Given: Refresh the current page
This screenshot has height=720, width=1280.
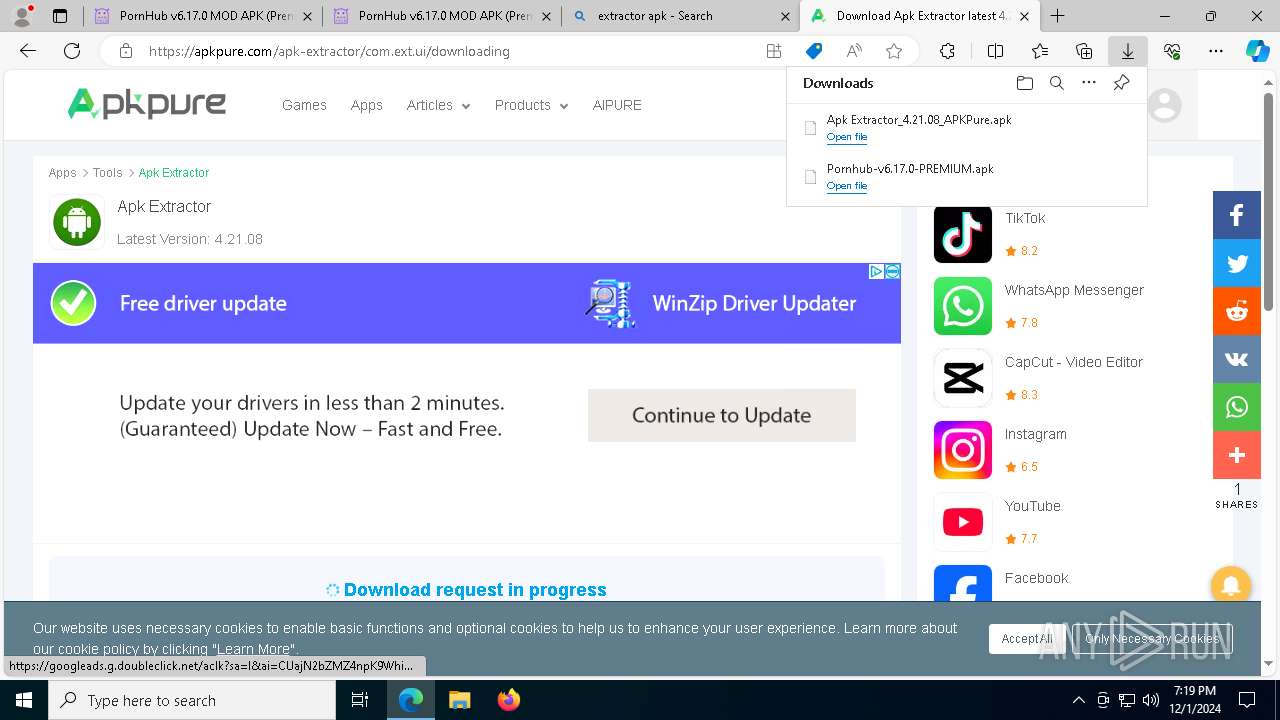Looking at the screenshot, I should pyautogui.click(x=72, y=51).
